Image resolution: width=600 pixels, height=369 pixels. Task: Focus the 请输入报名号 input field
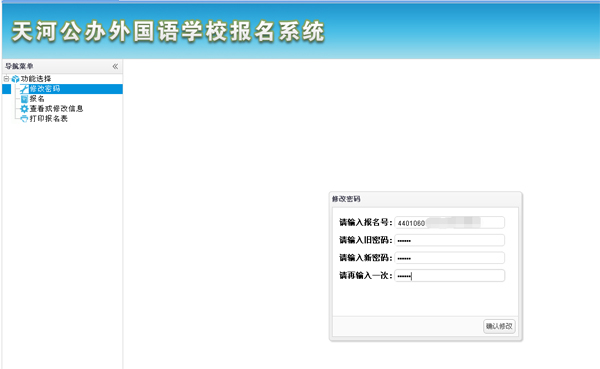point(450,222)
